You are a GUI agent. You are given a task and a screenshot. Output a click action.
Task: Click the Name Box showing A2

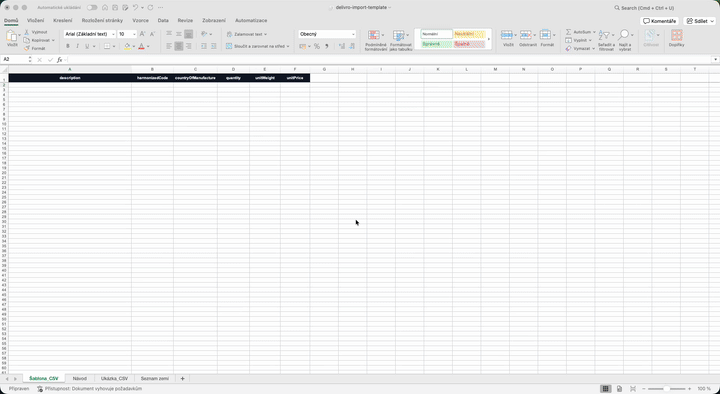click(15, 60)
